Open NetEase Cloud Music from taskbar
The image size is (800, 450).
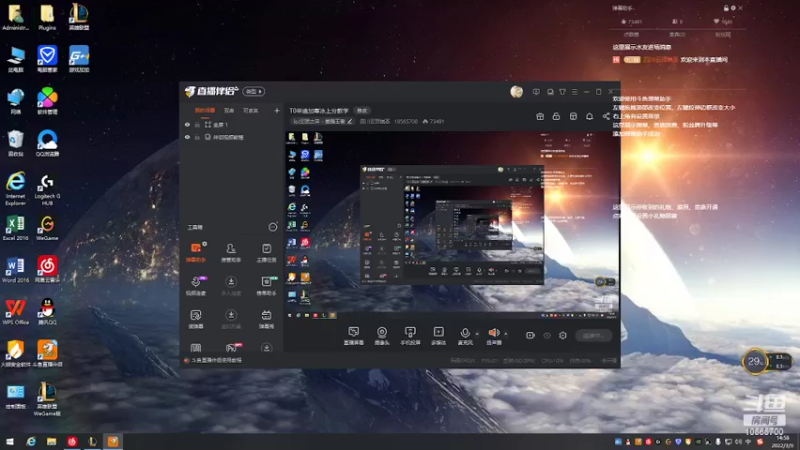pos(72,441)
